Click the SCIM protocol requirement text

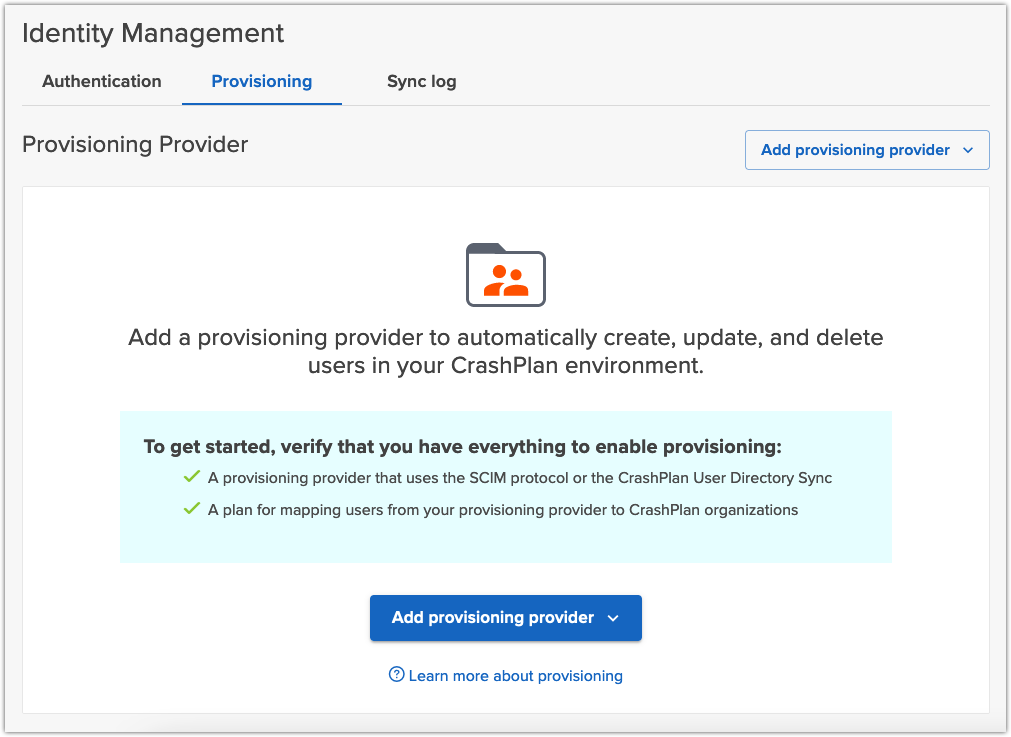[x=520, y=478]
